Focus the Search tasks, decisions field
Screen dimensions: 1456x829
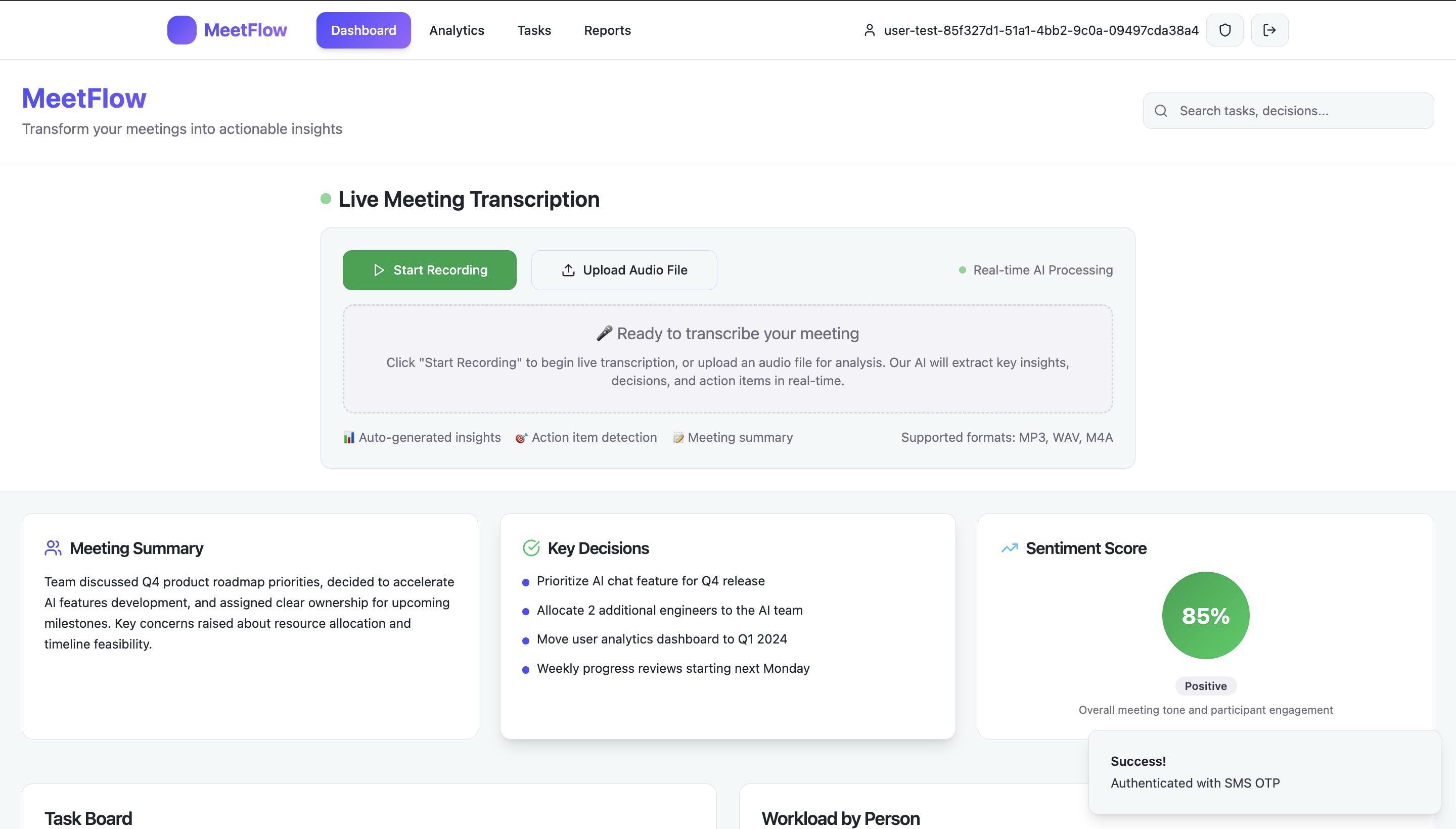click(1298, 111)
